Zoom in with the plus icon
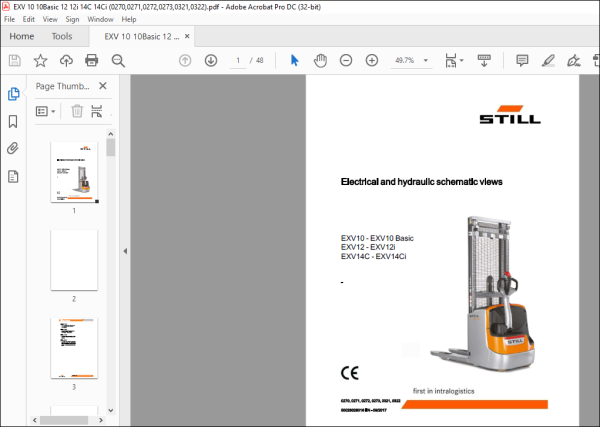 [x=372, y=60]
